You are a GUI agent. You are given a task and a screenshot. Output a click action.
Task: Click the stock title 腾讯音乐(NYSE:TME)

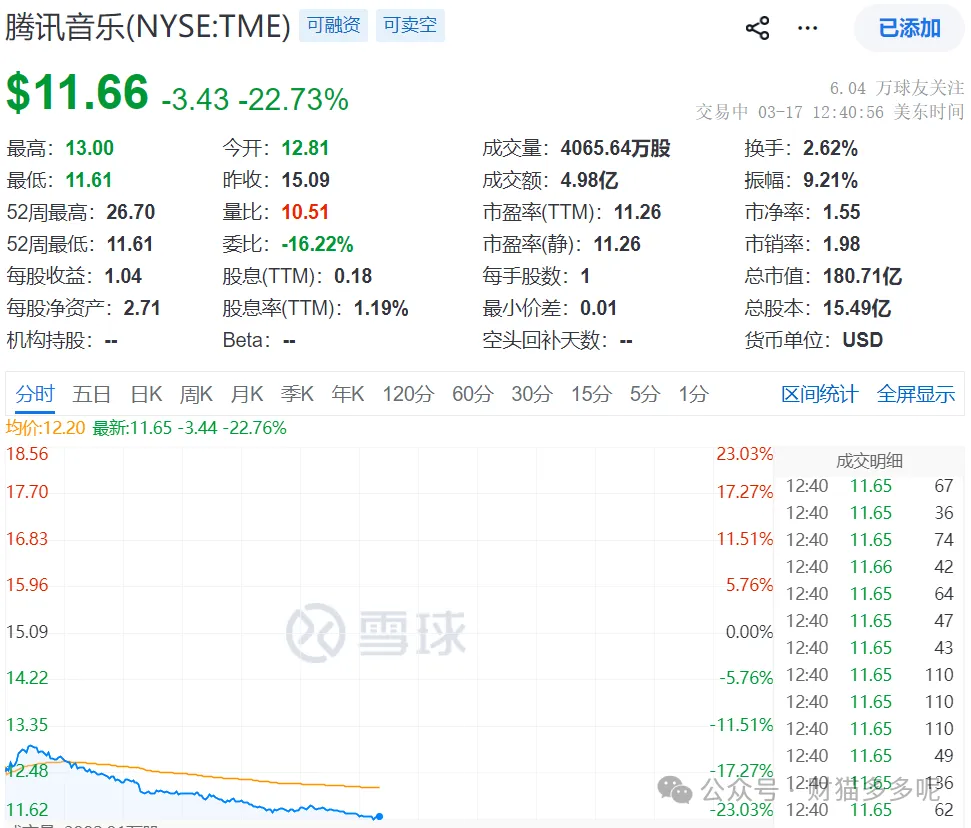pos(148,27)
